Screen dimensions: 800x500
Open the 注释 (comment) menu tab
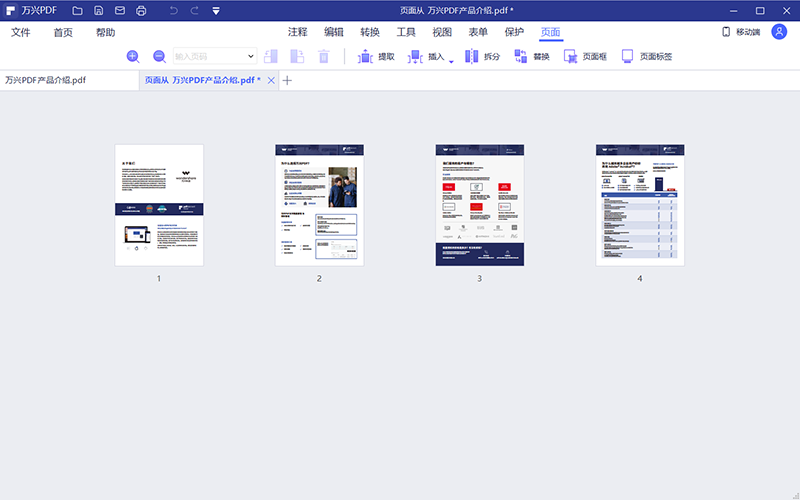tap(298, 32)
